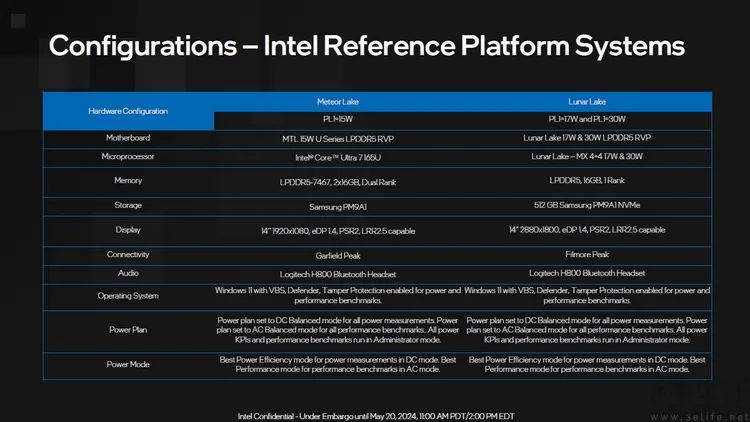
Task: Click the 'Storage' row label
Action: (x=128, y=205)
